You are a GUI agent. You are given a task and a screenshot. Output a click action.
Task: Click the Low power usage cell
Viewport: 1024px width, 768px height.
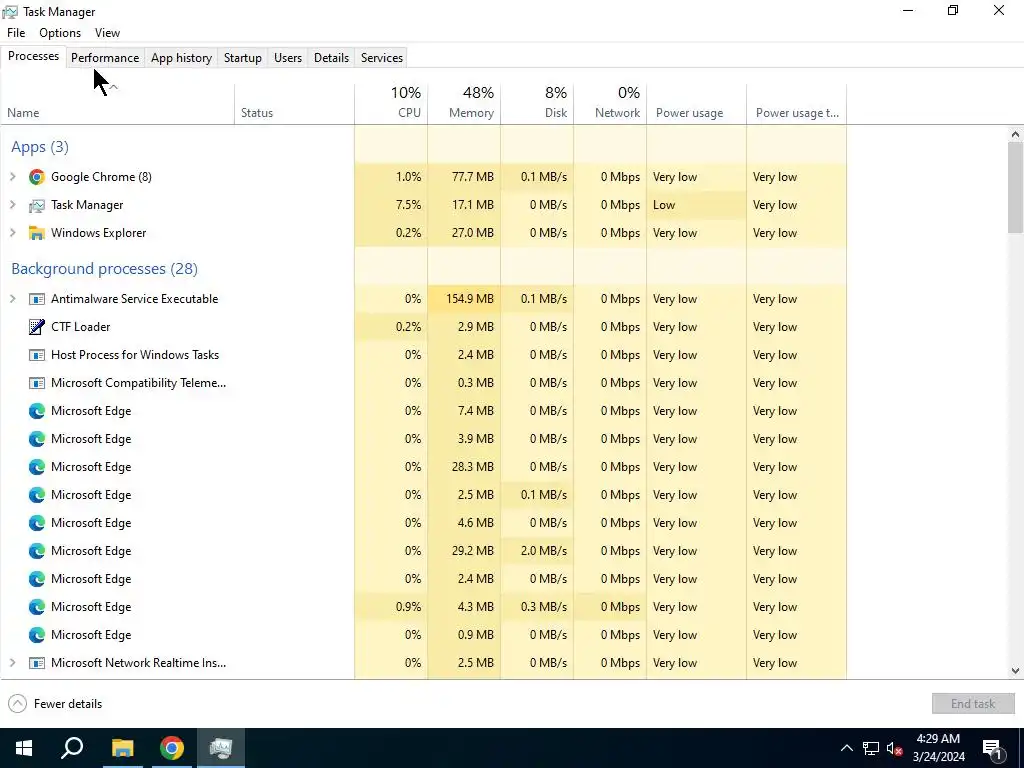[x=697, y=205]
